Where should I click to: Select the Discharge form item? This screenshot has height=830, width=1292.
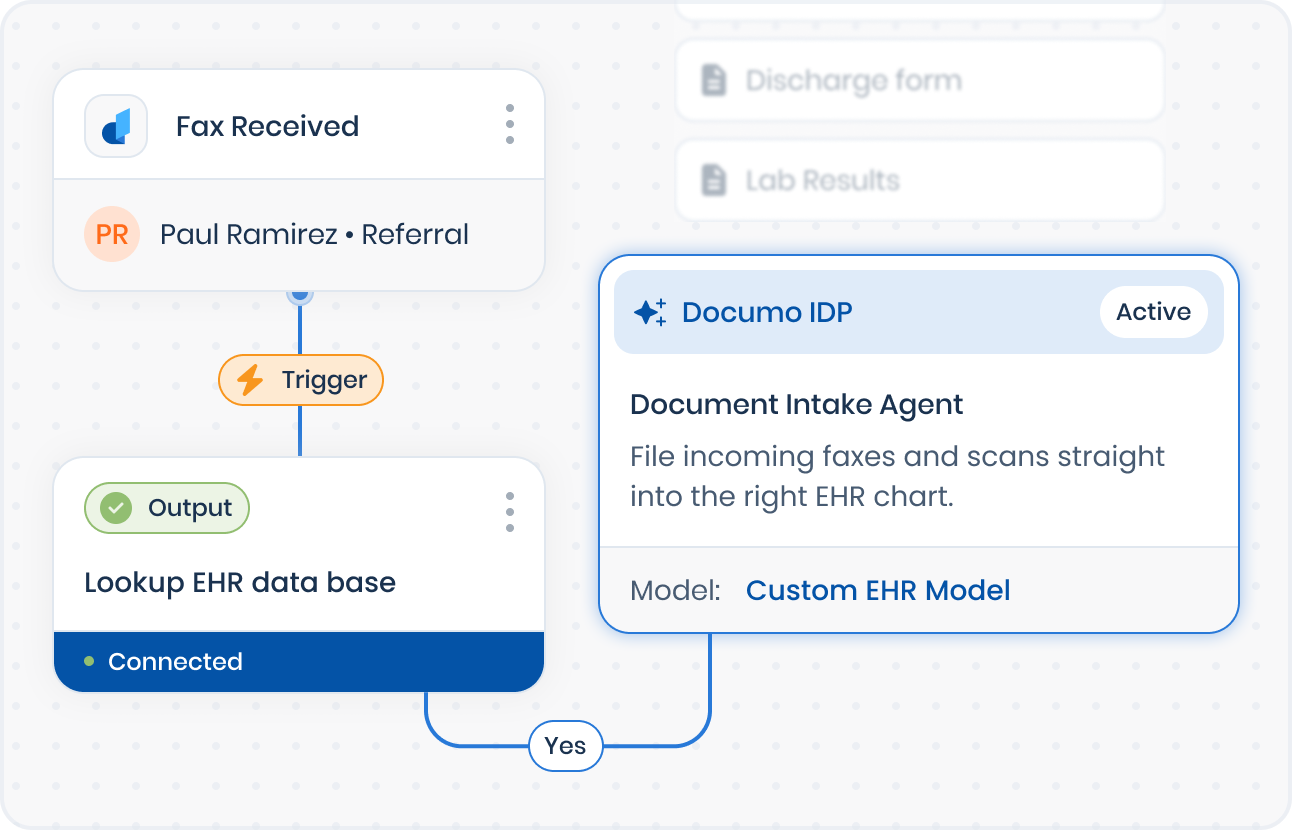tap(920, 81)
